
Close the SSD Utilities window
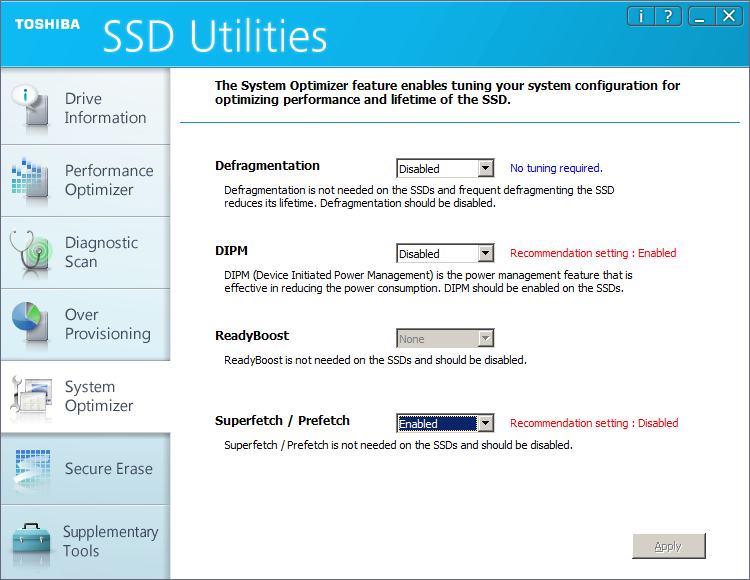click(728, 17)
